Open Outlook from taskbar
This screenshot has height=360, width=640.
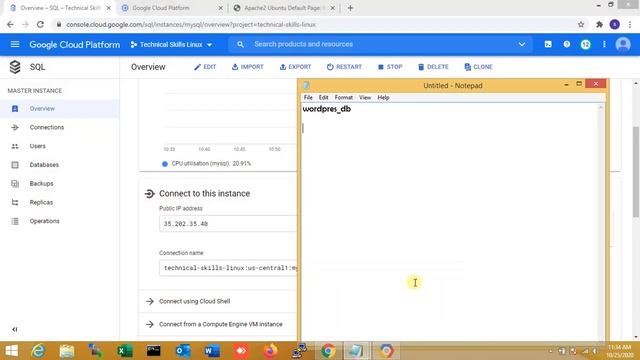click(x=183, y=351)
